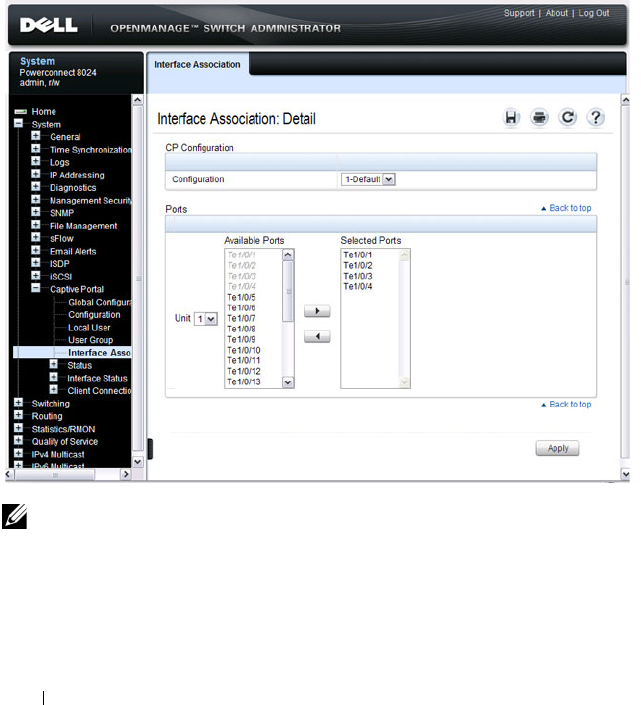Click navigation tree scroll down arrow
Image resolution: width=641 pixels, height=705 pixels.
[138, 462]
